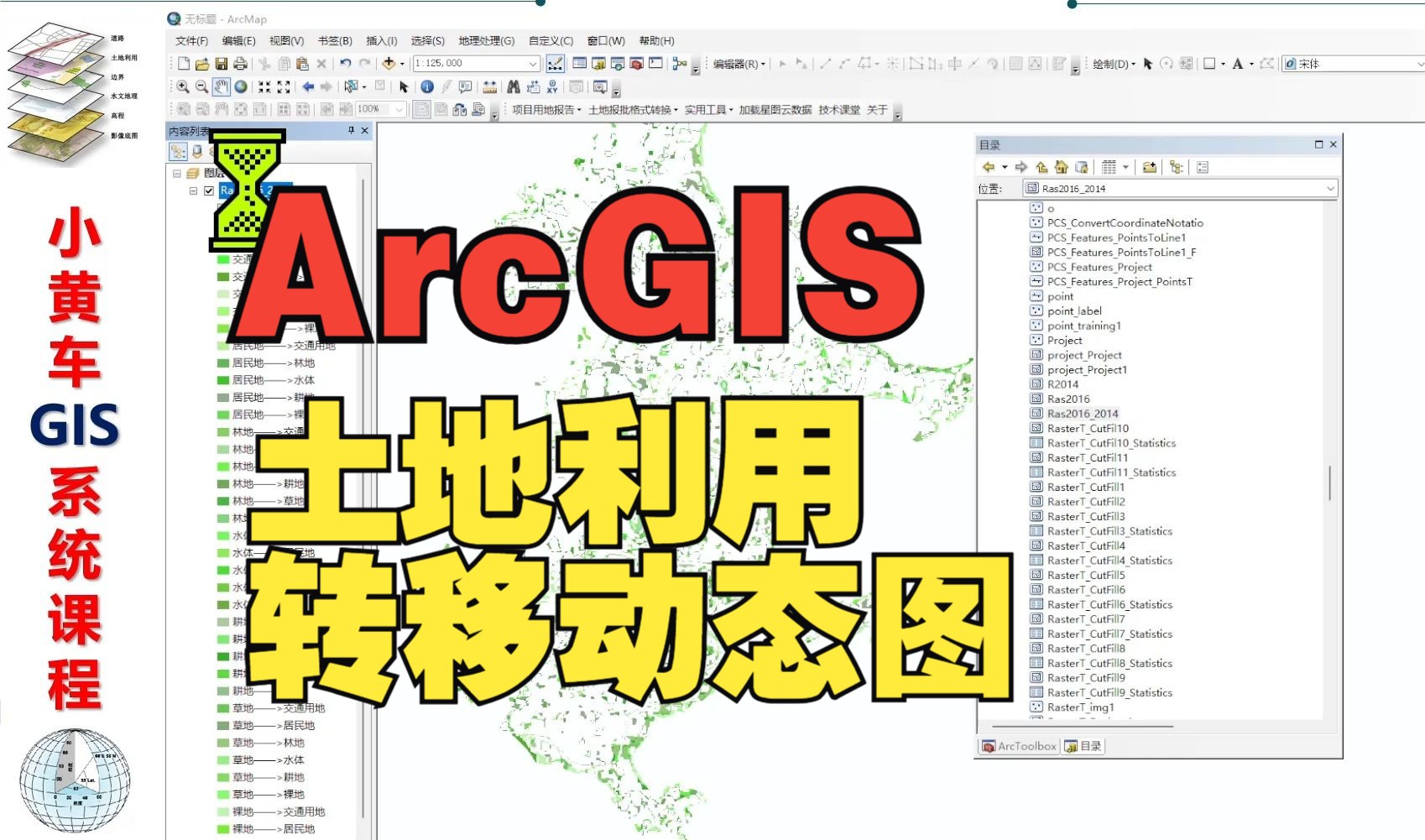Screen dimensions: 1425x840
Task: Open the 文件(F) menu
Action: click(x=191, y=40)
